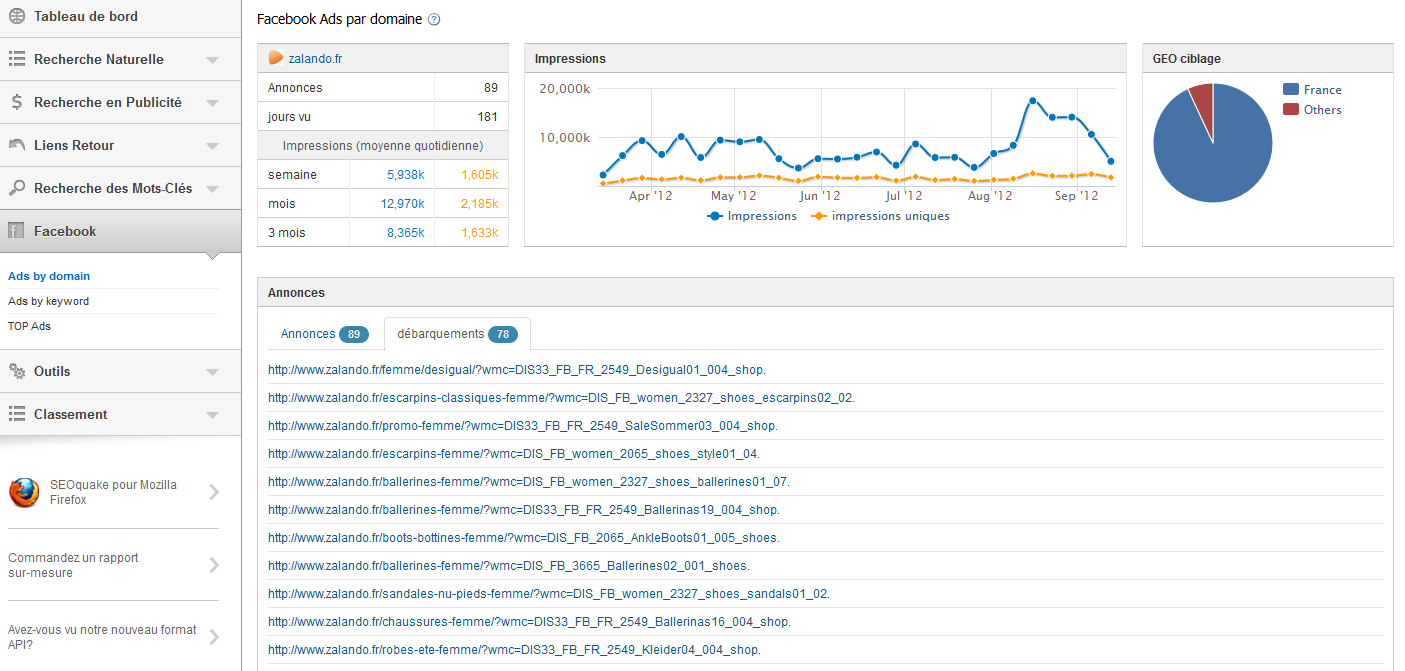
Task: Click the nouveau format API promo text
Action: tap(102, 637)
